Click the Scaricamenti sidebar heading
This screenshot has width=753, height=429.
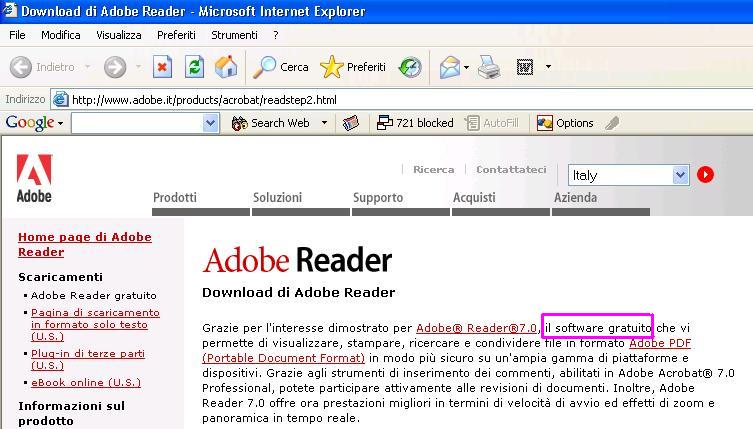pos(61,277)
